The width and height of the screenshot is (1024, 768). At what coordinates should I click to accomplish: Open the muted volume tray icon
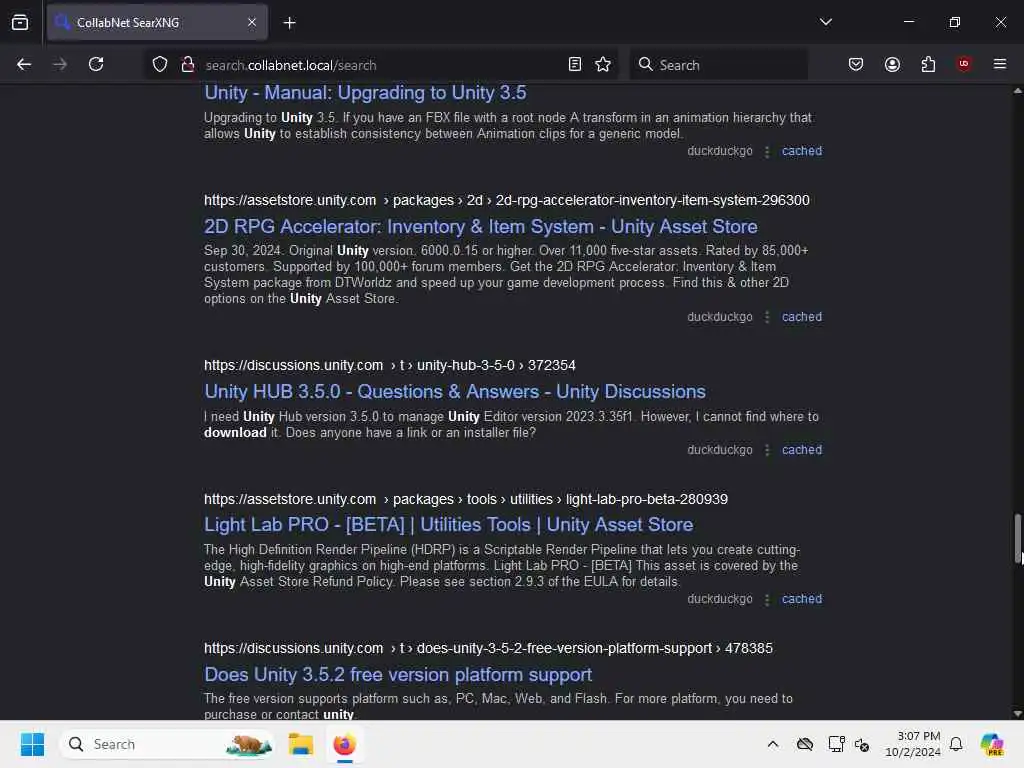862,744
